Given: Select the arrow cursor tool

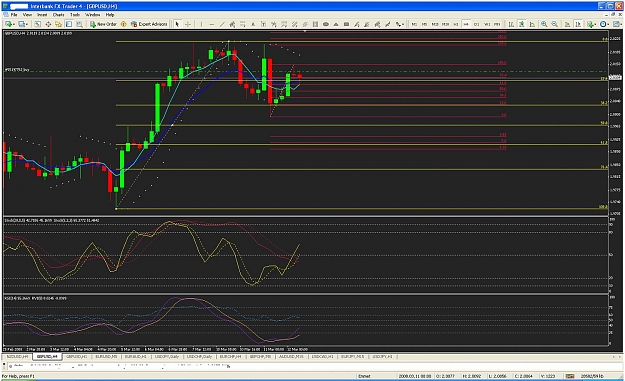Looking at the screenshot, I should click(x=177, y=24).
